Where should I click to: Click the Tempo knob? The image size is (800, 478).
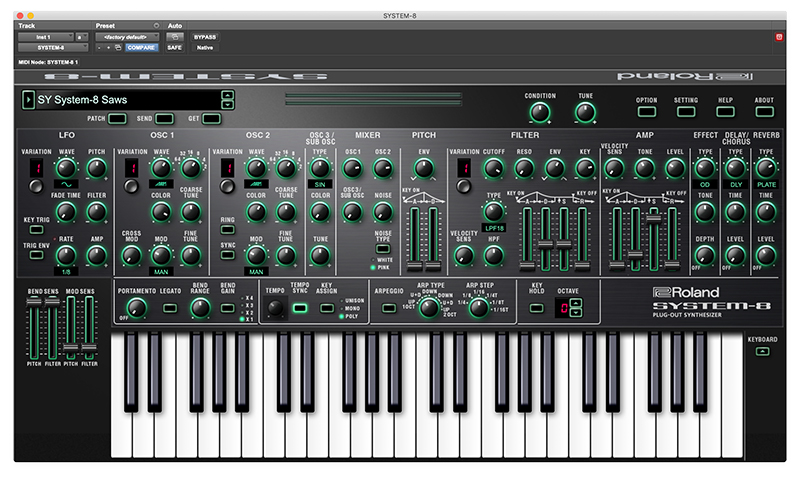coord(275,308)
